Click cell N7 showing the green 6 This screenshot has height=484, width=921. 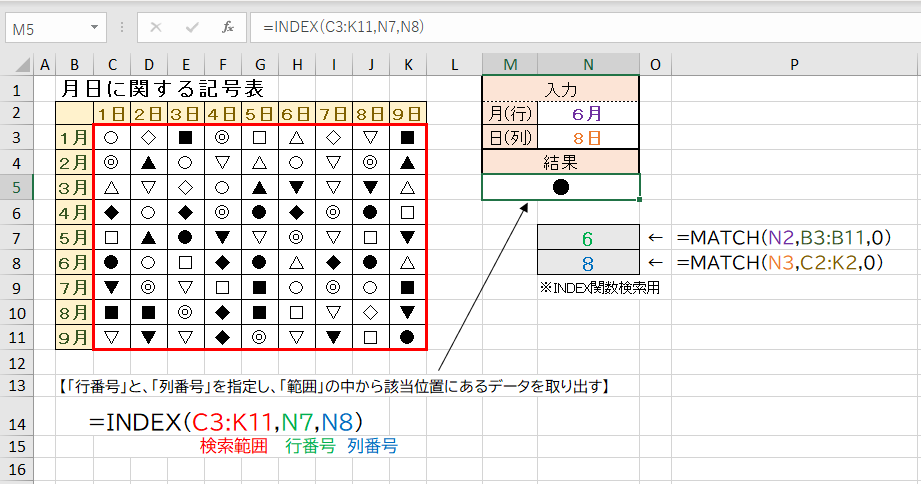[x=588, y=237]
